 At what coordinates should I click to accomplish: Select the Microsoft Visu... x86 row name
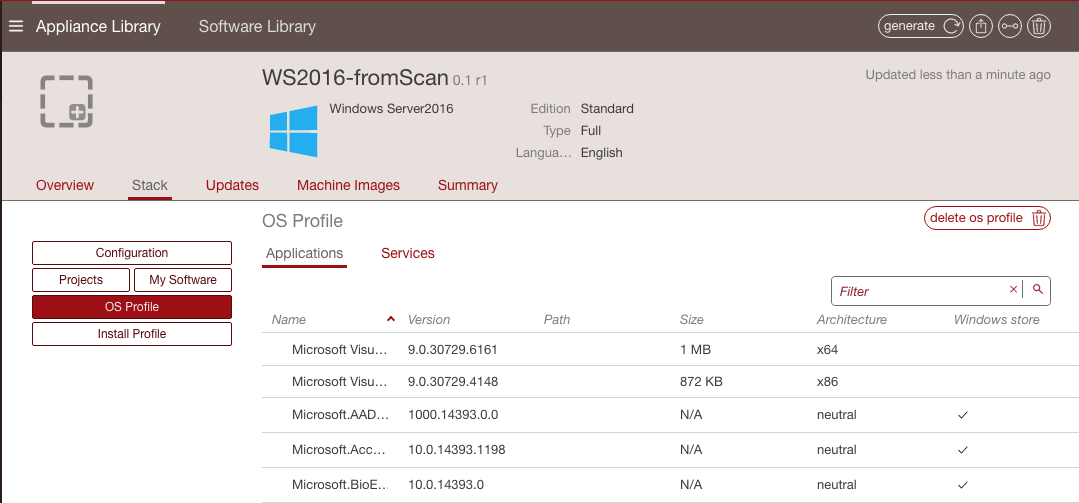340,381
